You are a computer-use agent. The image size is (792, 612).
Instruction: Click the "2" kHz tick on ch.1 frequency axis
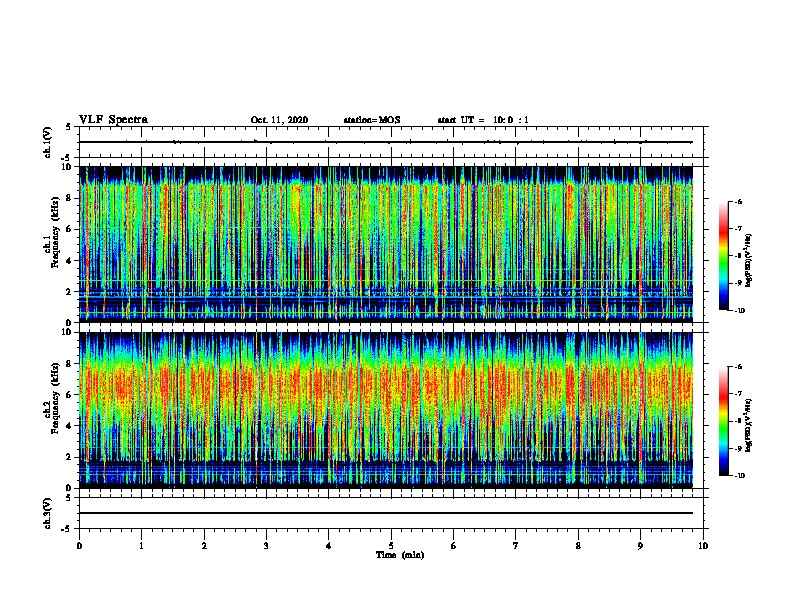tap(70, 292)
